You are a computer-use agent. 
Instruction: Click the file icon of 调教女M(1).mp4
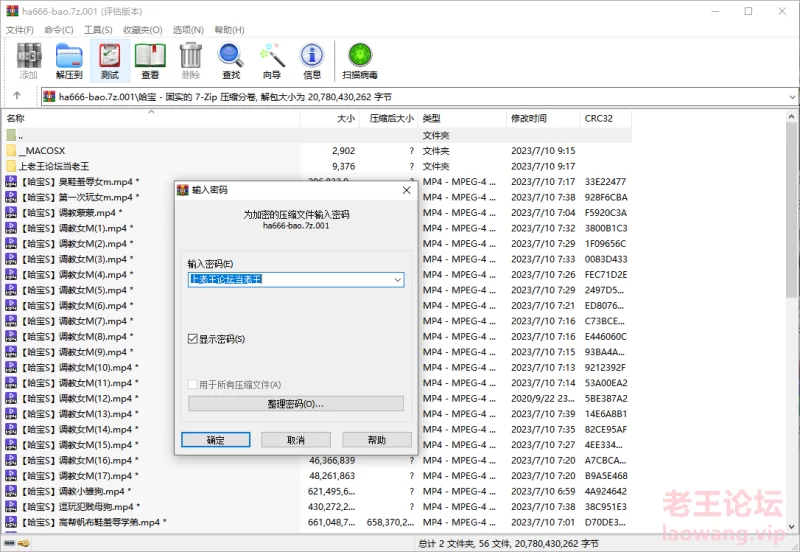click(x=11, y=228)
